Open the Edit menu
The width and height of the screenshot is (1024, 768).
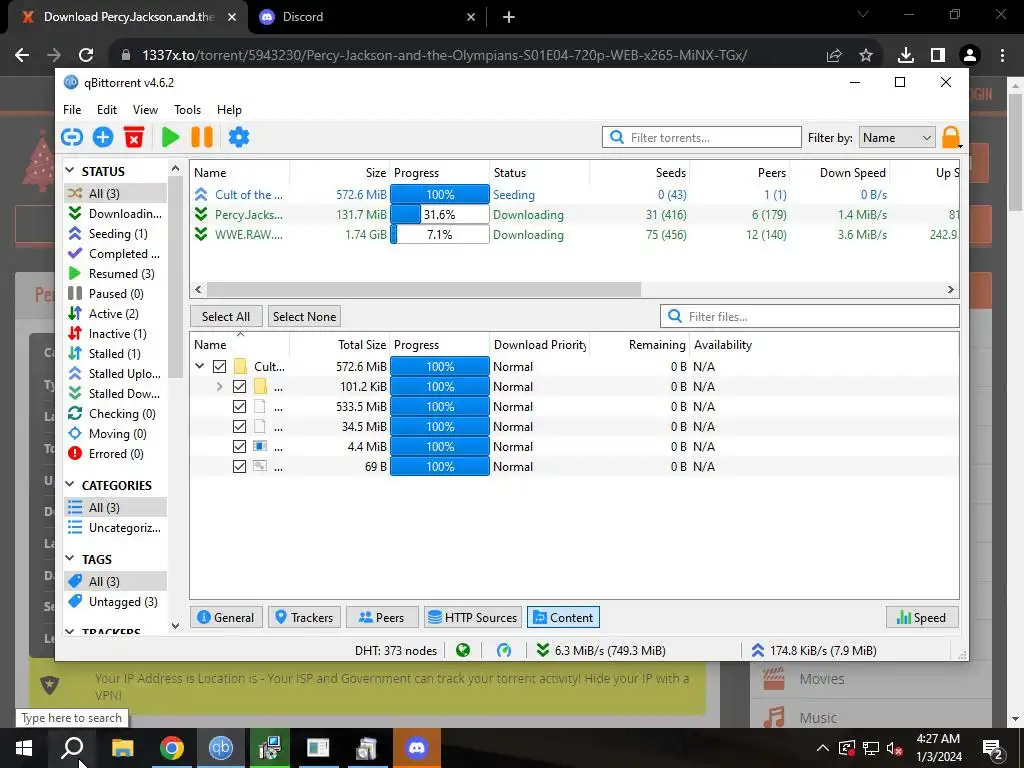(106, 110)
